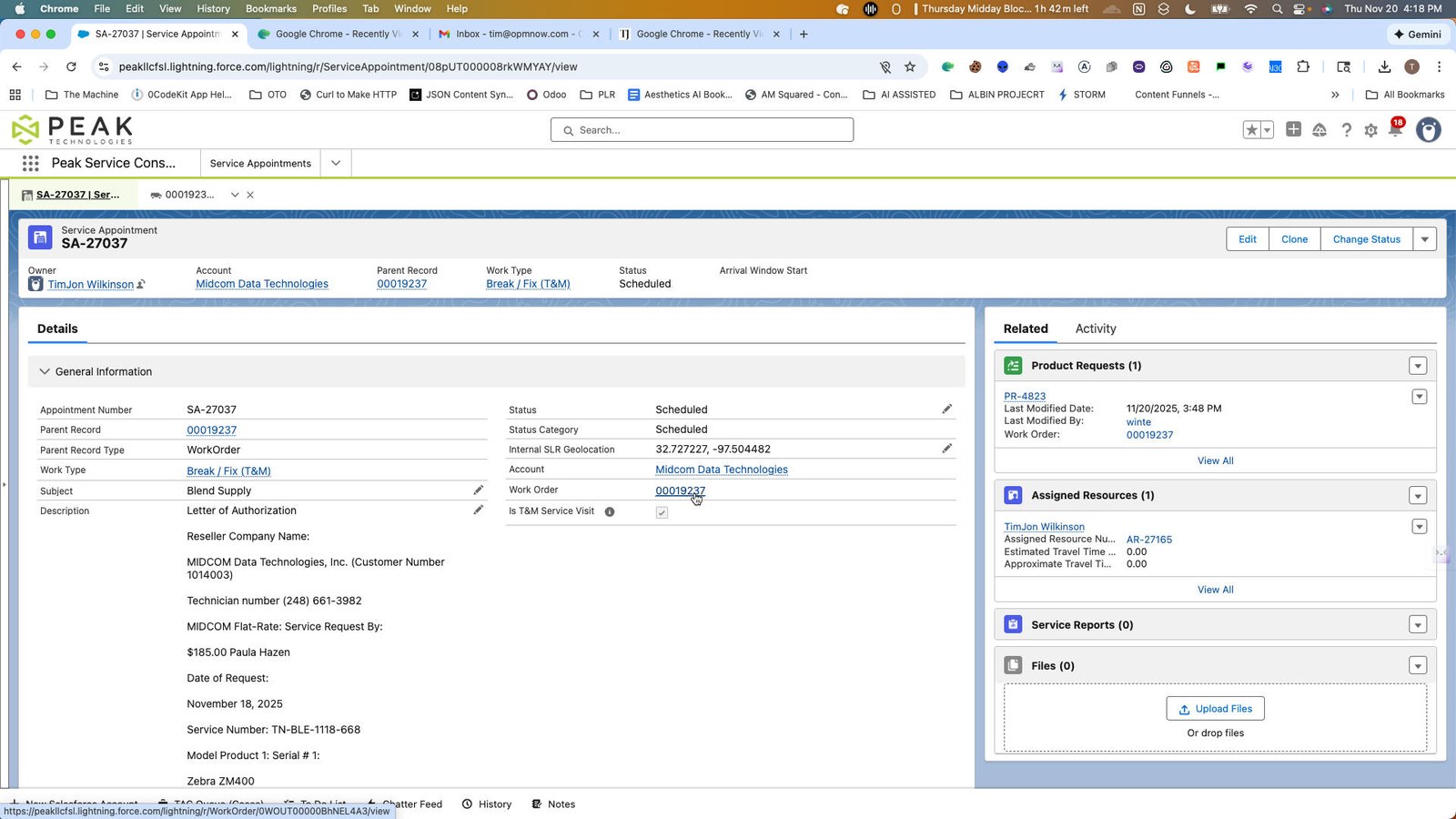Close the 0001923 workspace subtab
Viewport: 1456px width, 819px height.
click(x=250, y=195)
